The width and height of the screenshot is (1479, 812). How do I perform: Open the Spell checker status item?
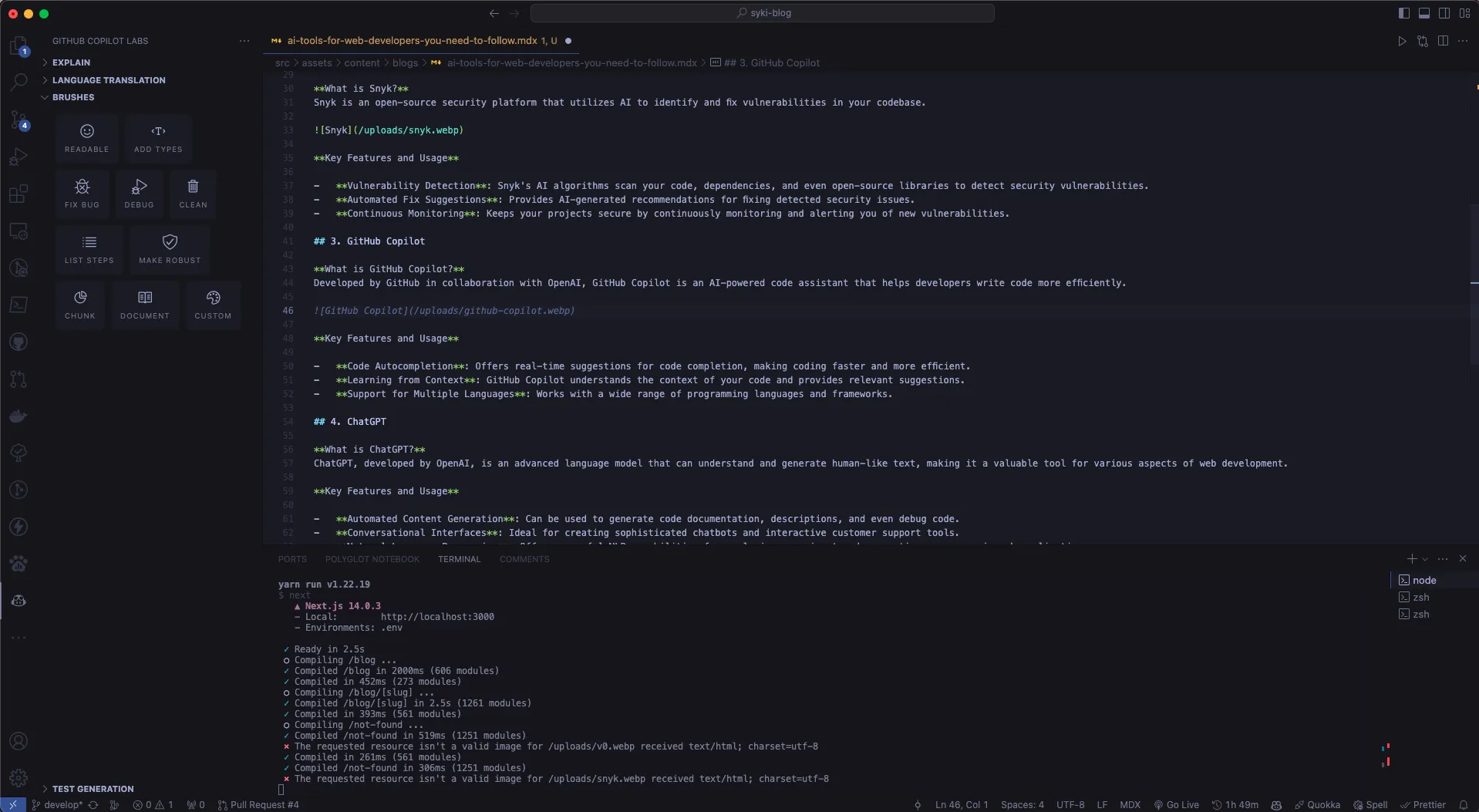pyautogui.click(x=1370, y=805)
